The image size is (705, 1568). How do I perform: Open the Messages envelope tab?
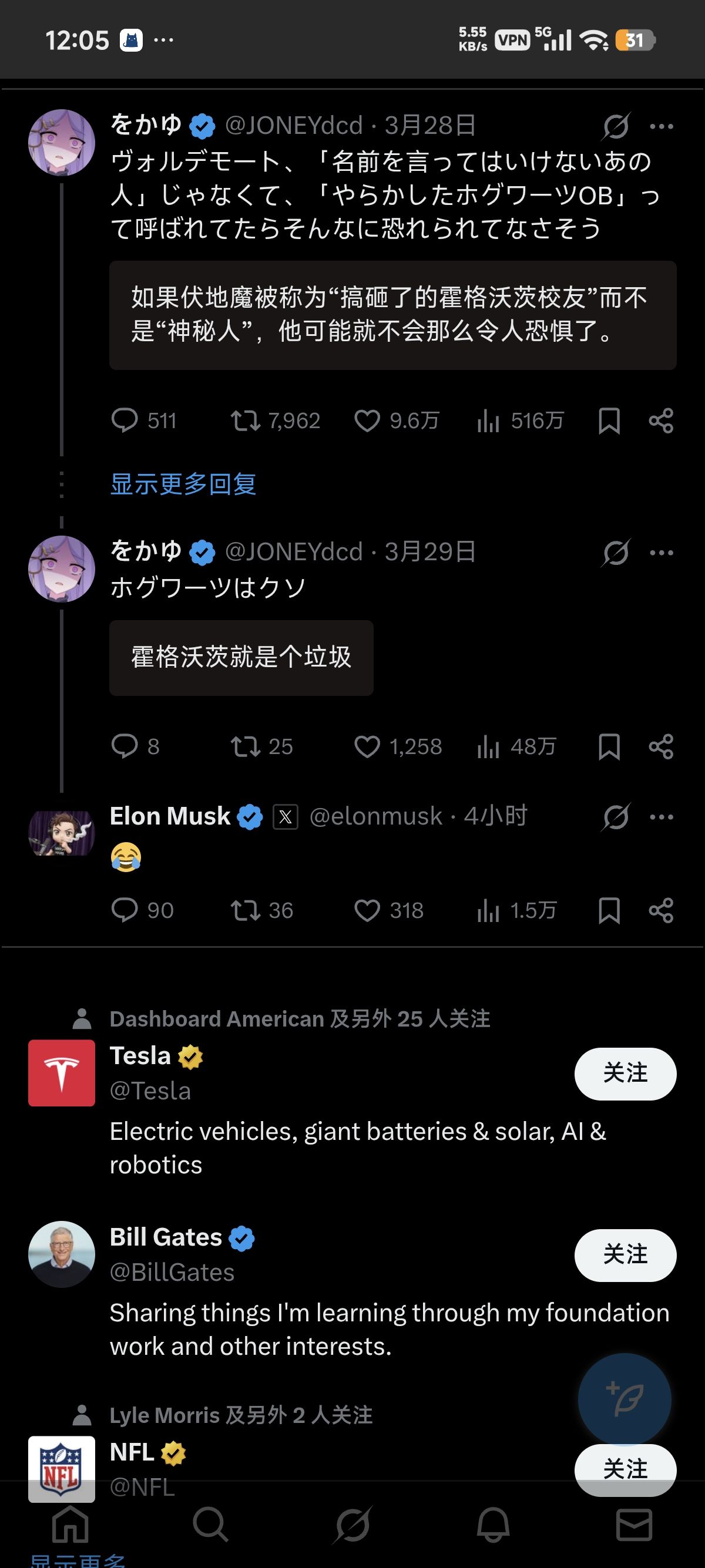pos(634,1525)
